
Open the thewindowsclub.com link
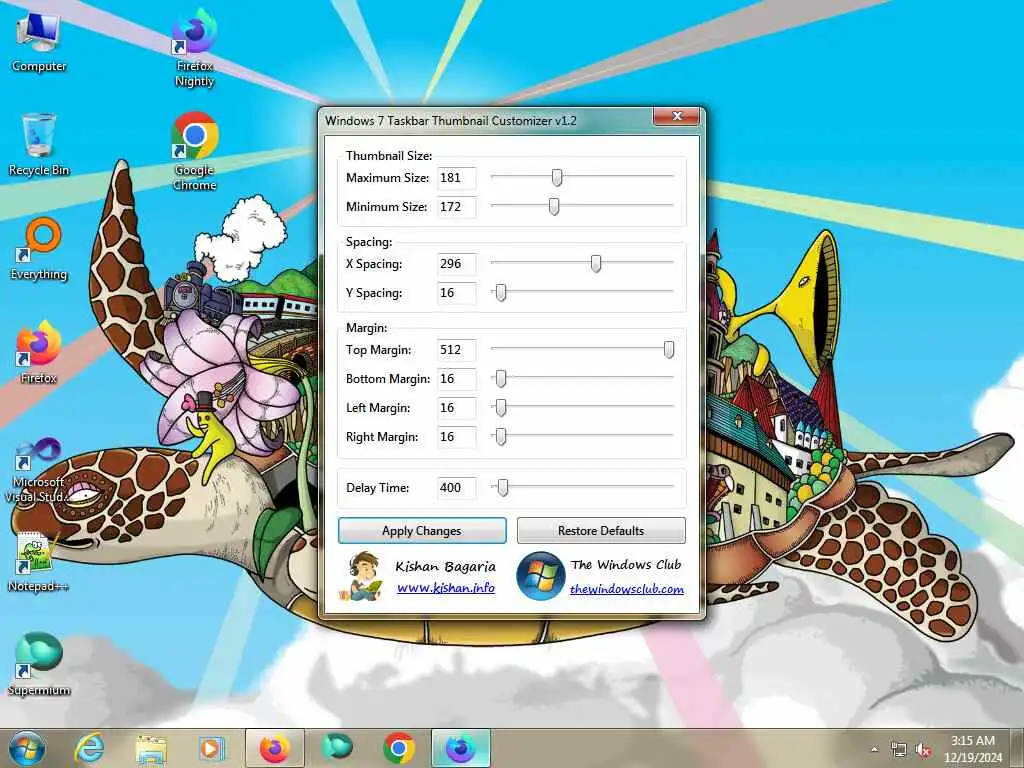pos(626,589)
